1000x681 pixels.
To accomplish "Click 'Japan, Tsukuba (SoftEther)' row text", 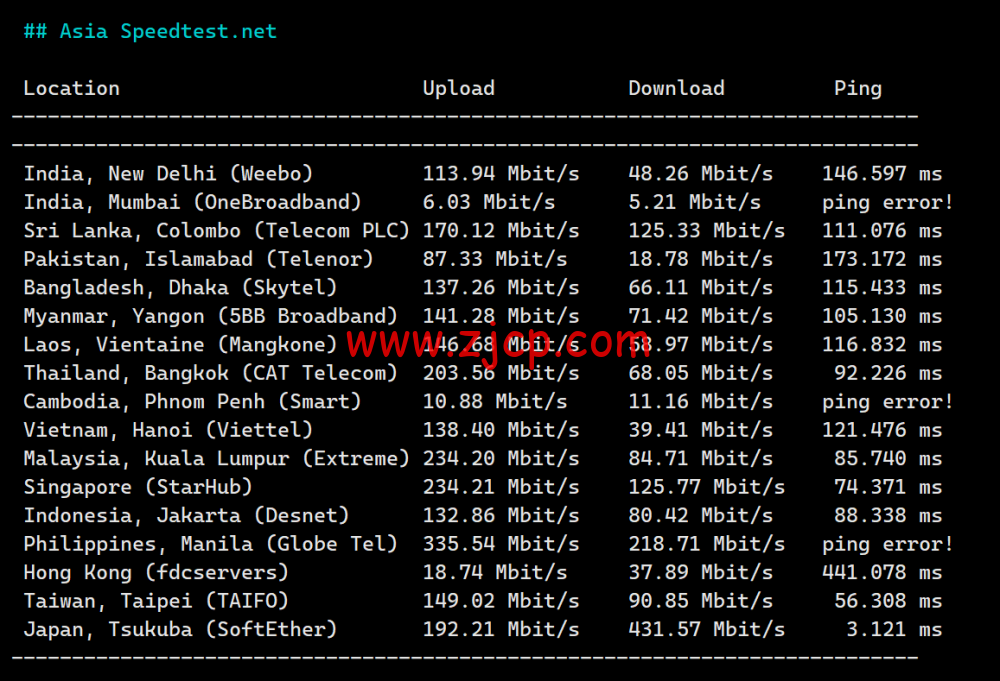I will tap(180, 629).
